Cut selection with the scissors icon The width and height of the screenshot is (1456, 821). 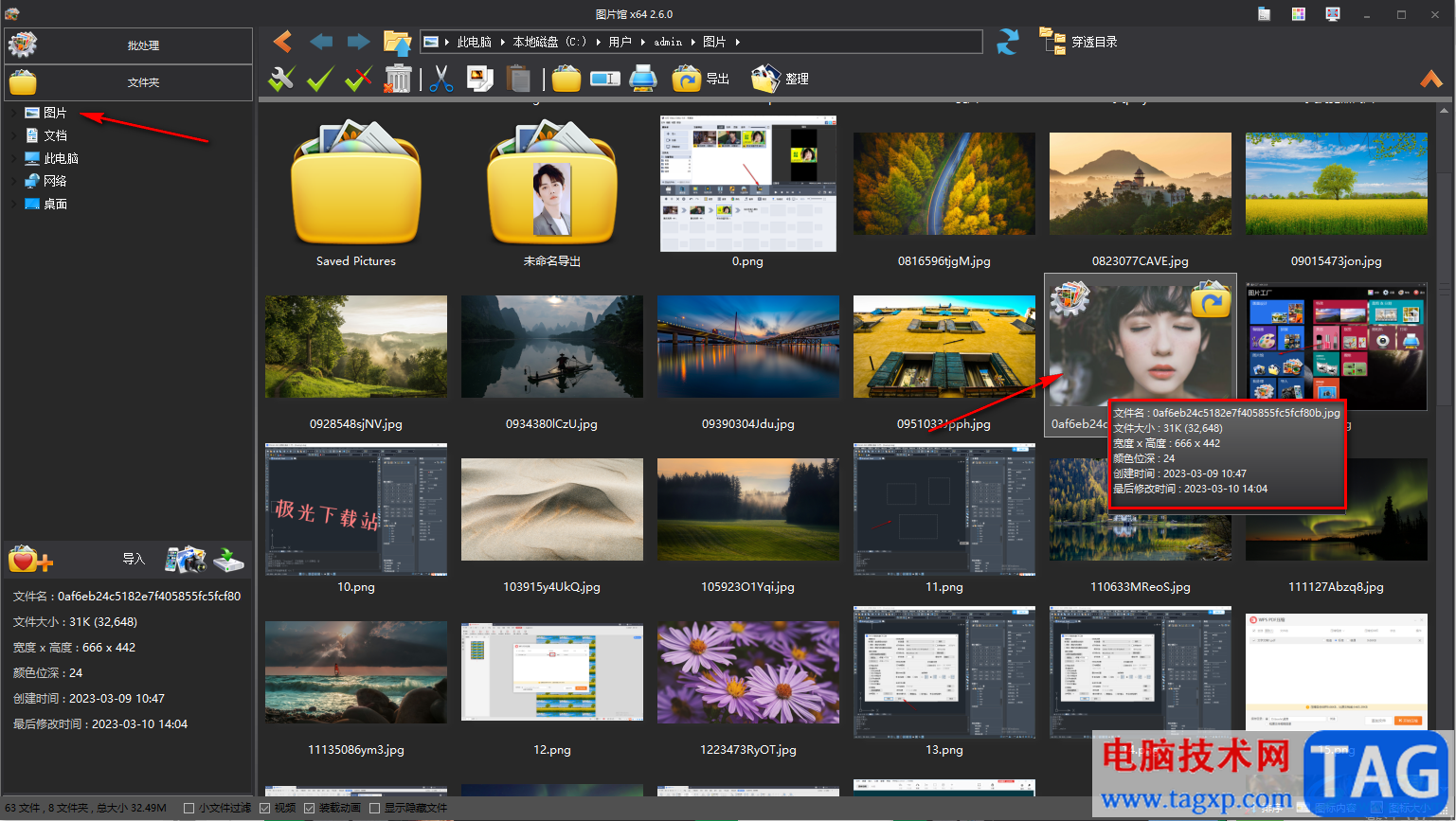click(x=440, y=79)
